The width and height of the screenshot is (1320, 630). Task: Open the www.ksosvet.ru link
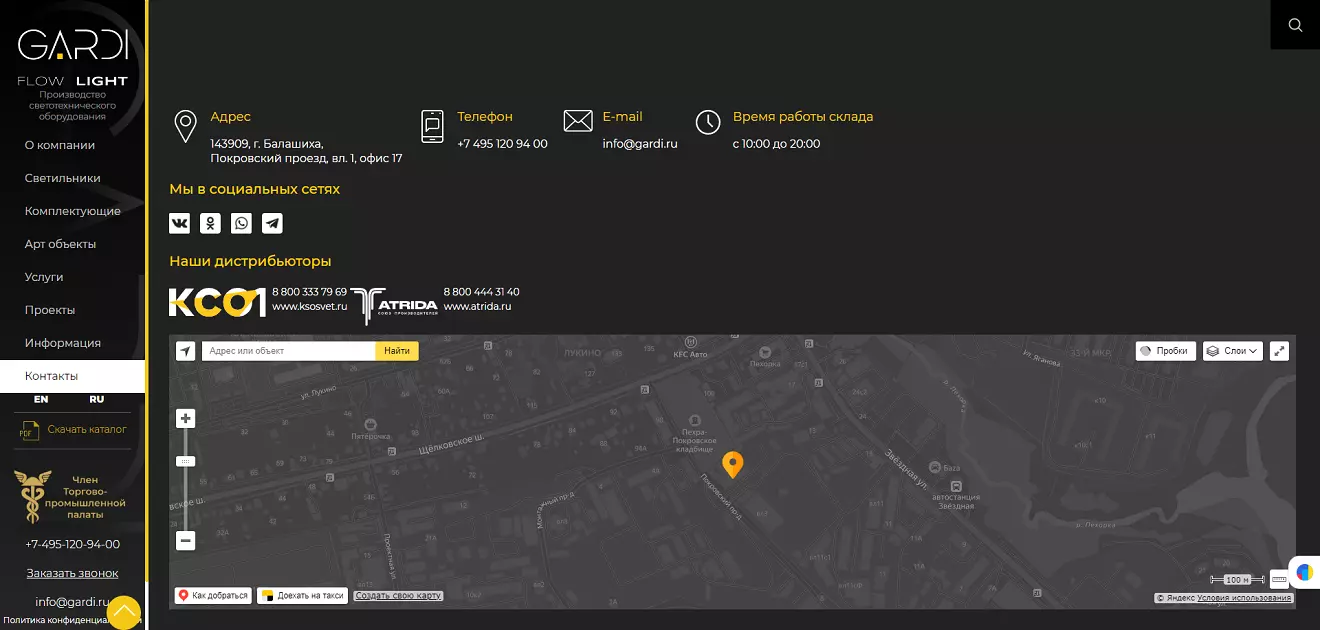[310, 307]
